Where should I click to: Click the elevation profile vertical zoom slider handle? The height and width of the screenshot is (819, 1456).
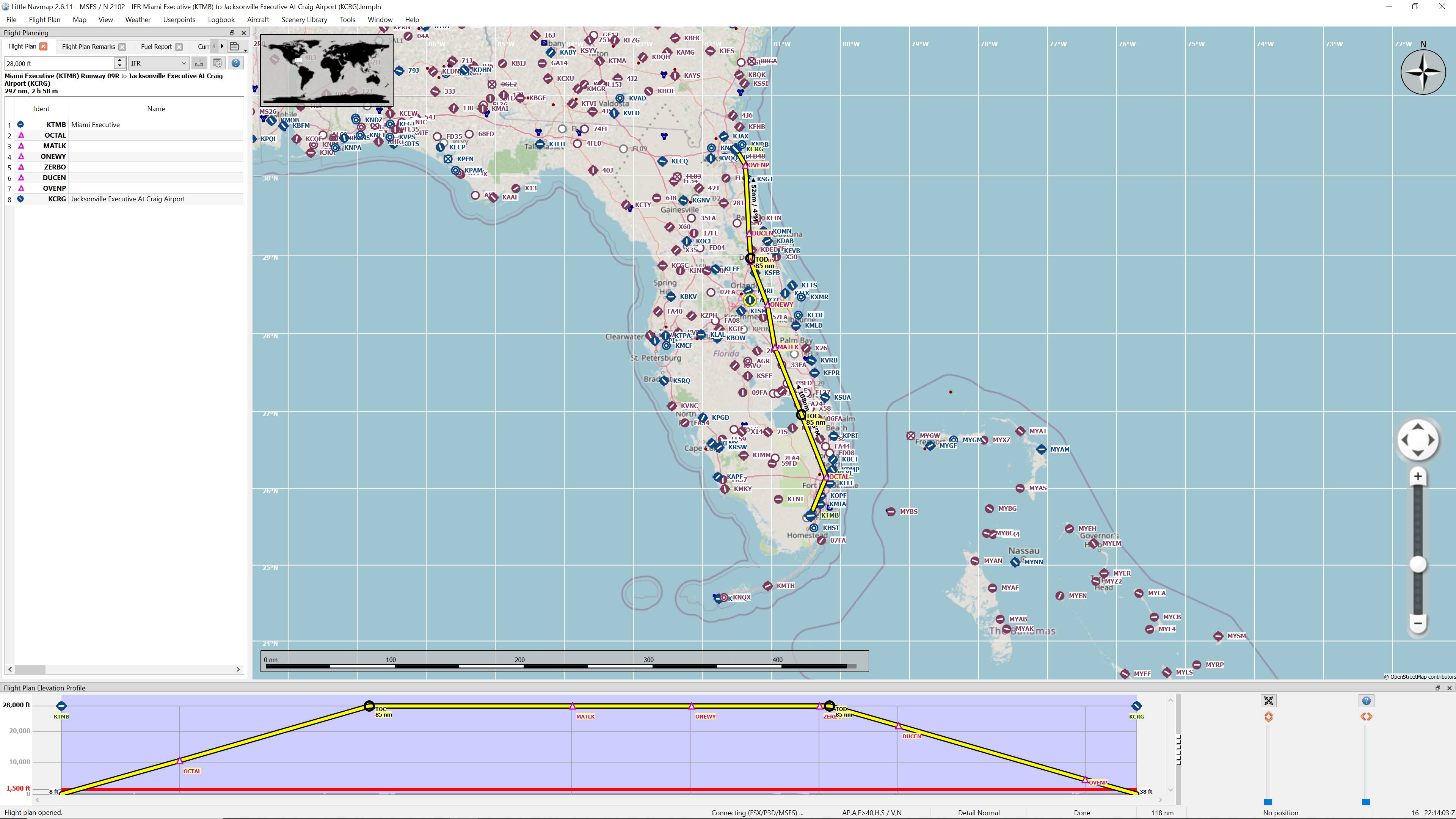click(1268, 802)
